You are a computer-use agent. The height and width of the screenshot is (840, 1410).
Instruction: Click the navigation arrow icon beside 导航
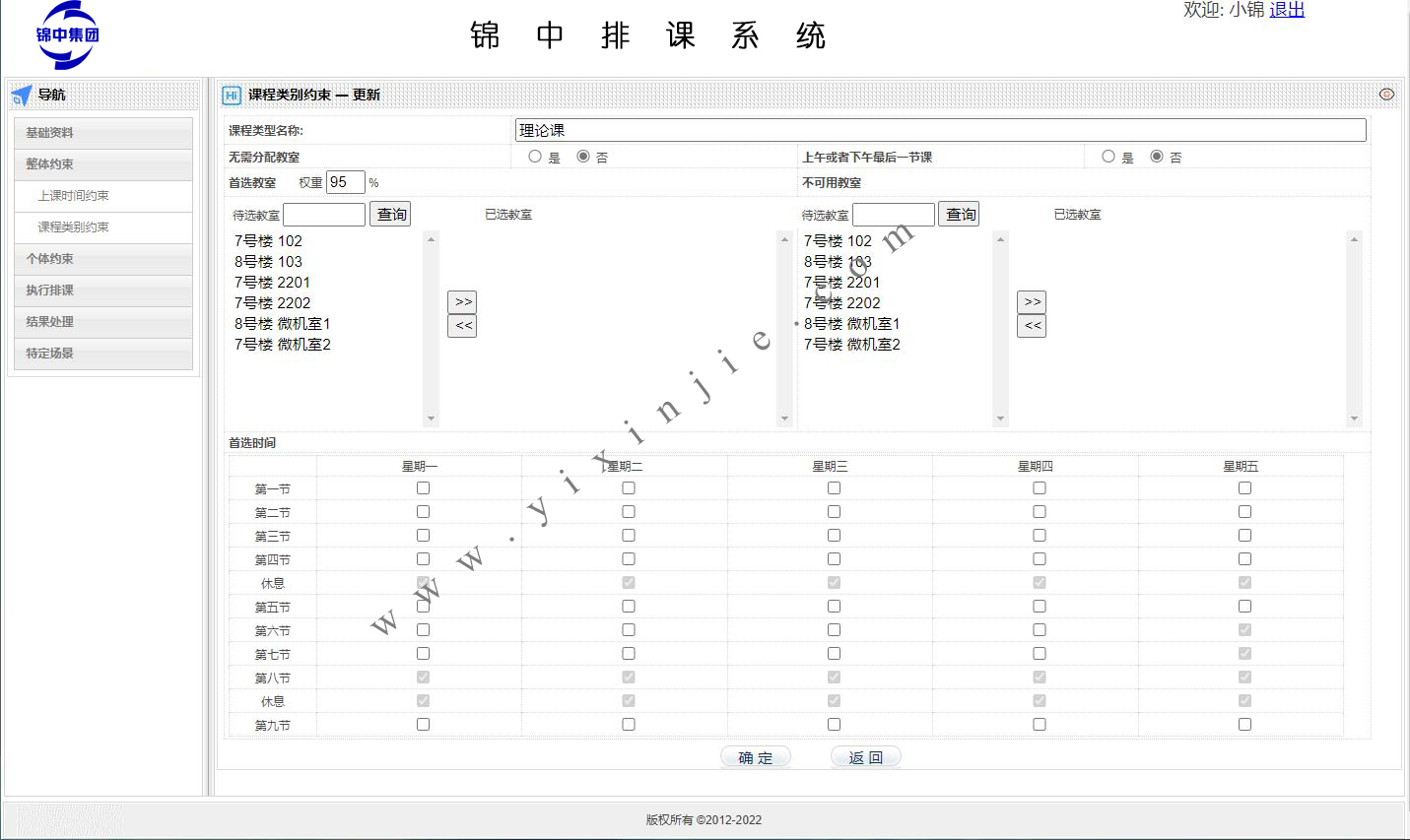pos(22,96)
